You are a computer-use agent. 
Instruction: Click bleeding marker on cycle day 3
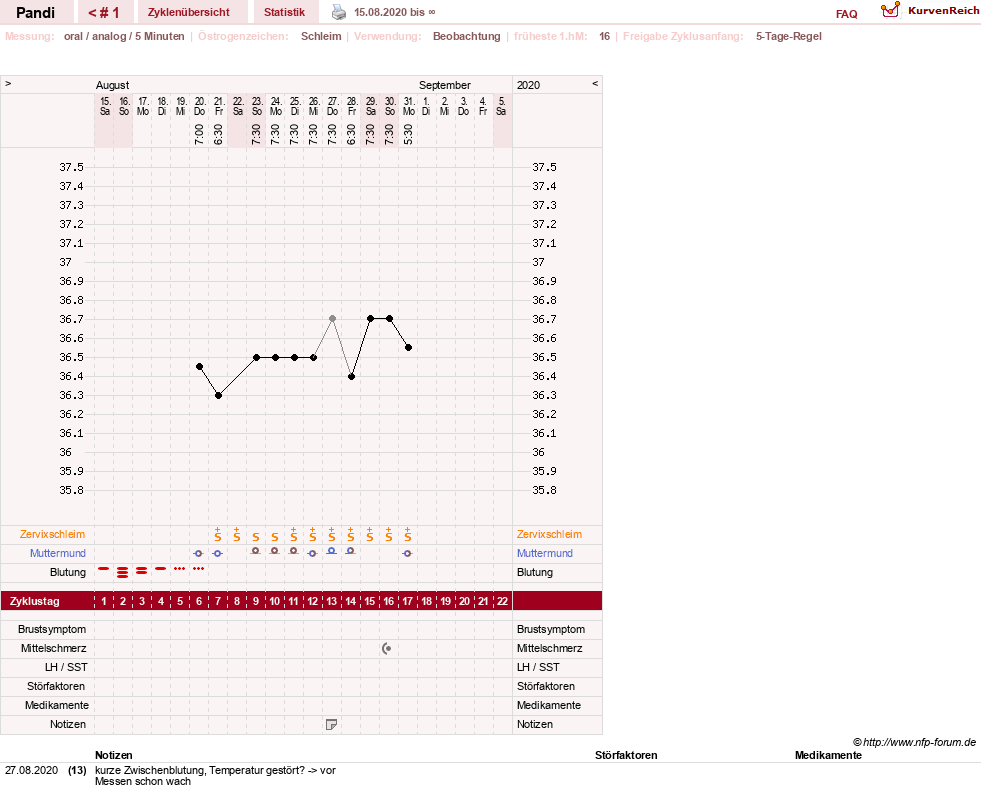pos(141,570)
